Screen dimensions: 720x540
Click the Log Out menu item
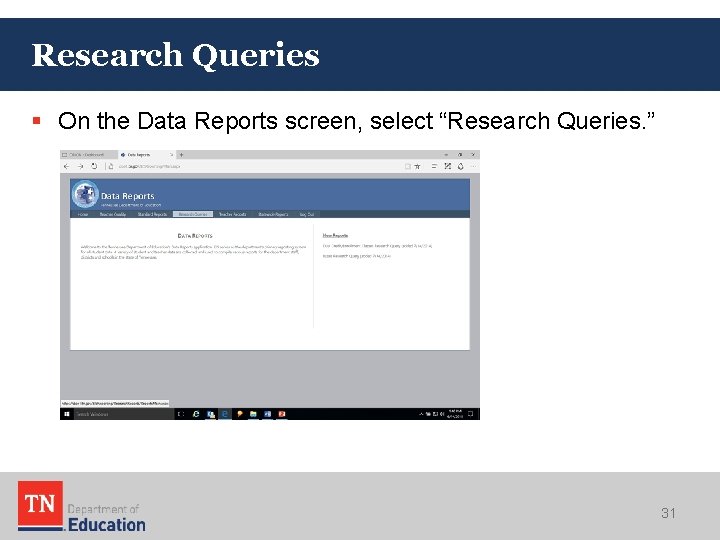pos(307,214)
